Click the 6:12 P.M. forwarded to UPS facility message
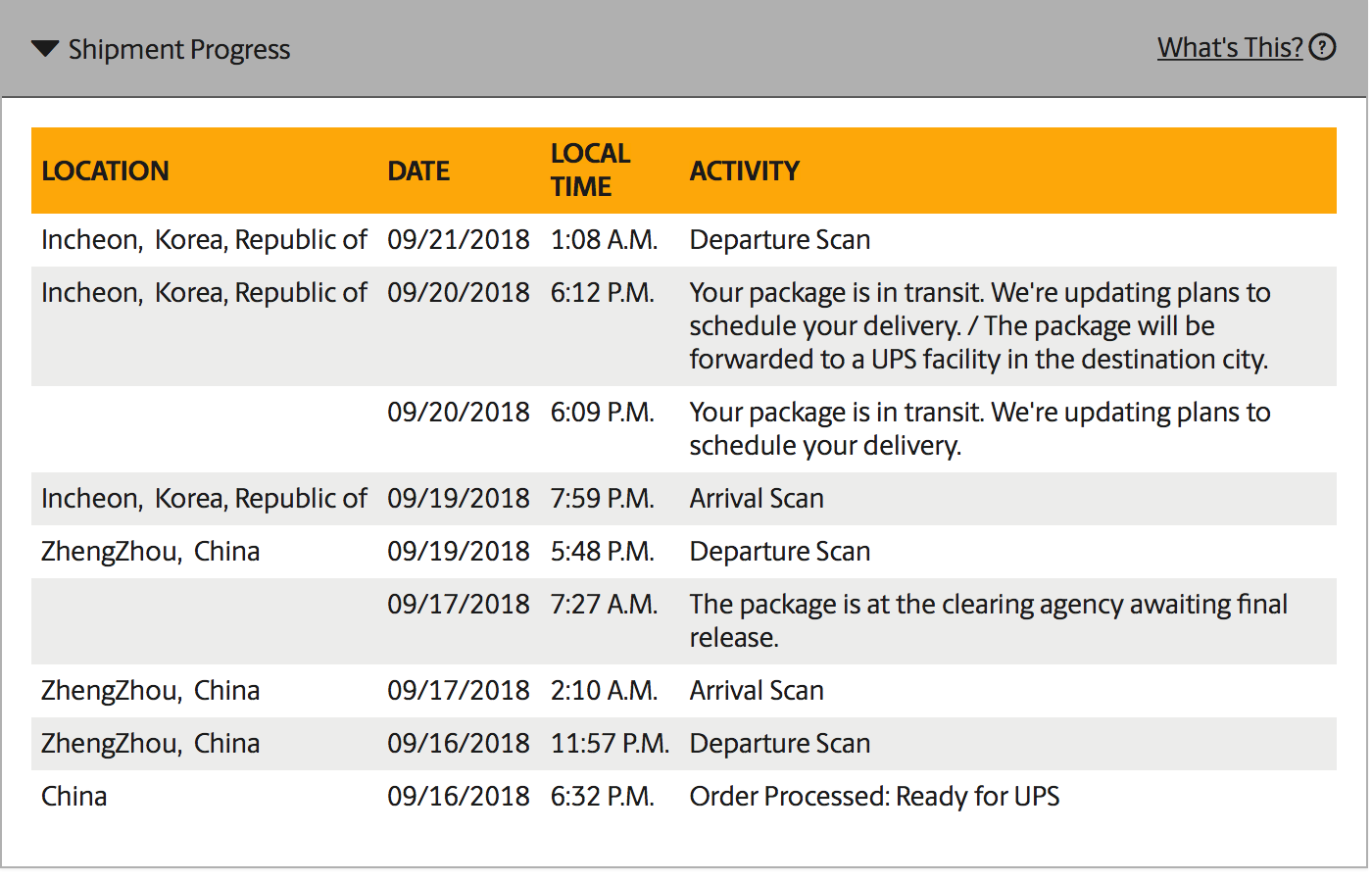 [980, 326]
